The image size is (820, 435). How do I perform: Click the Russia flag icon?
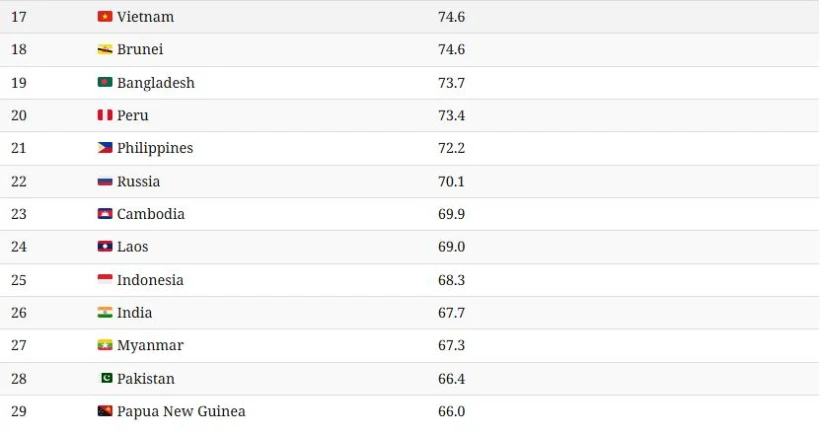point(105,182)
